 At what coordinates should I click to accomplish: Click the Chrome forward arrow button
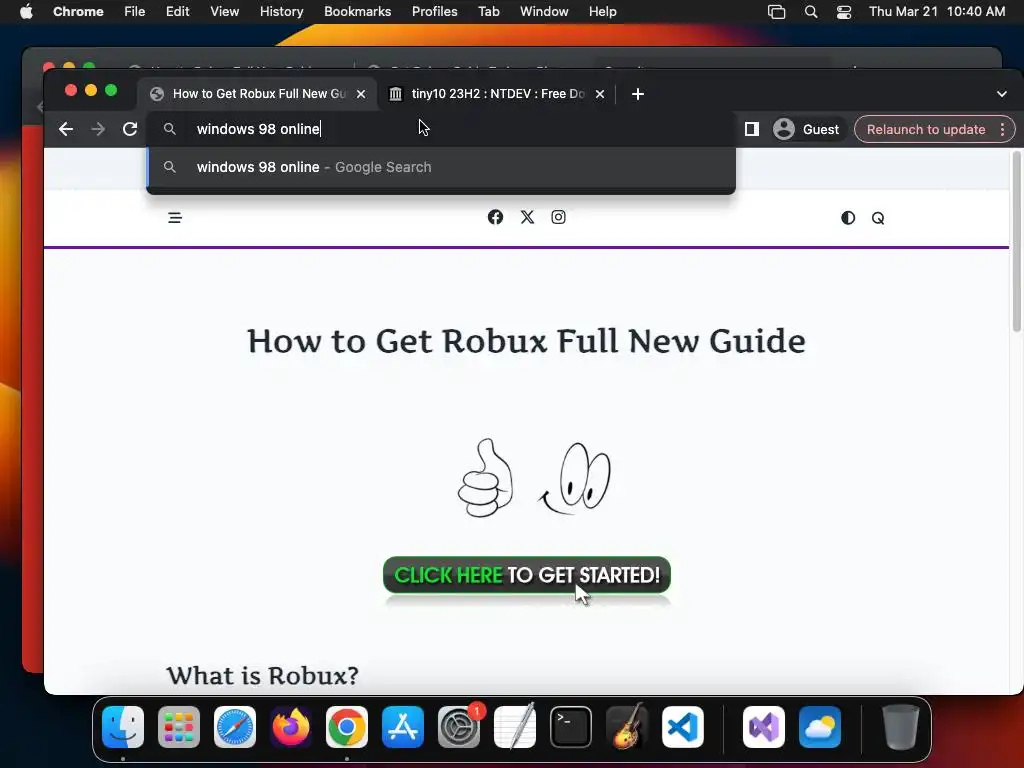(98, 129)
